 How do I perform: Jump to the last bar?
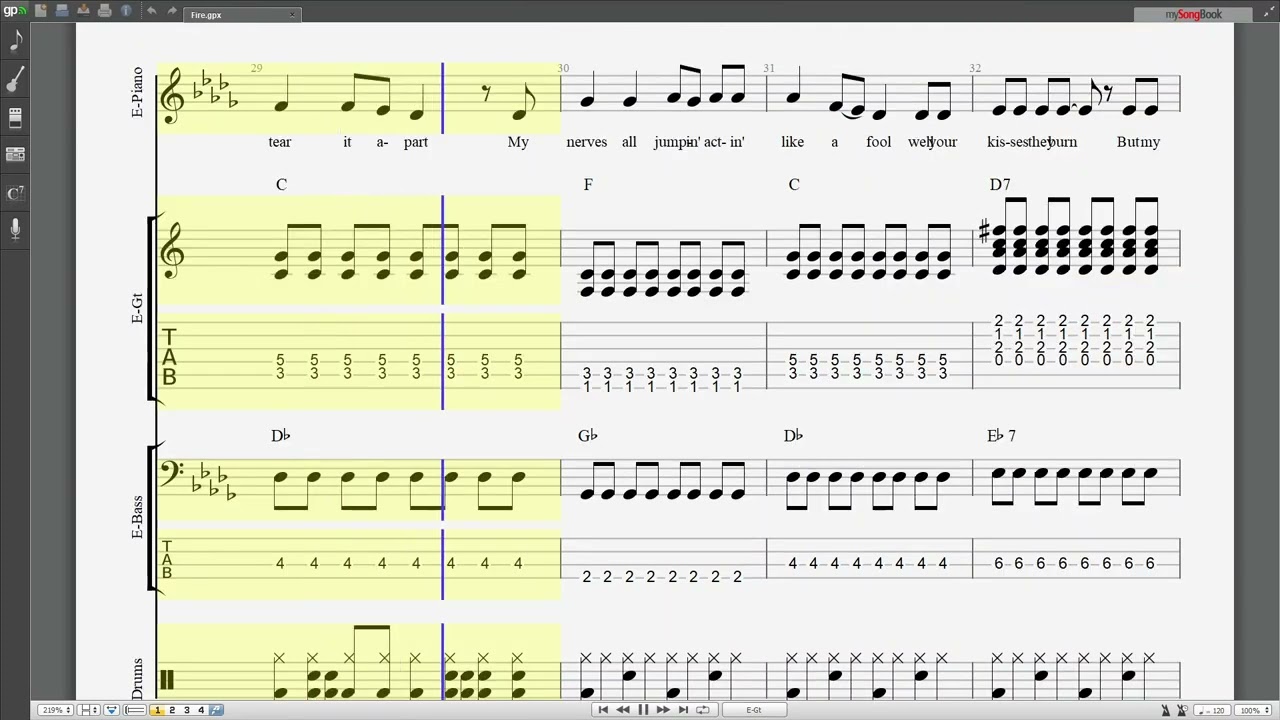(x=683, y=710)
